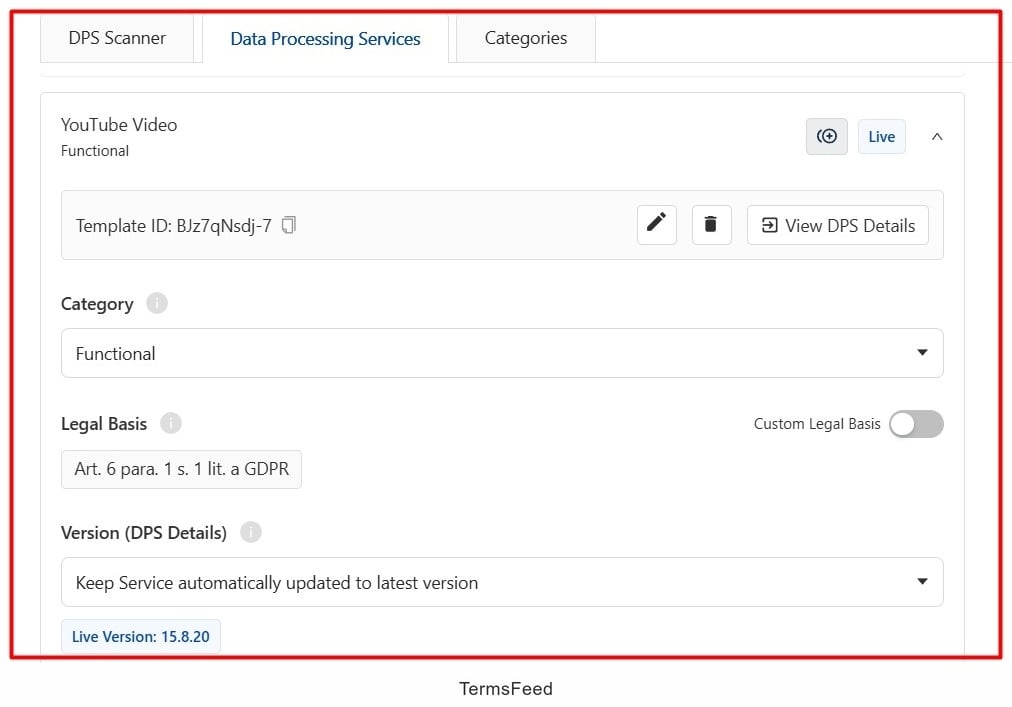The height and width of the screenshot is (707, 1012).
Task: Open the Version dropdown for service updates
Action: pos(502,582)
